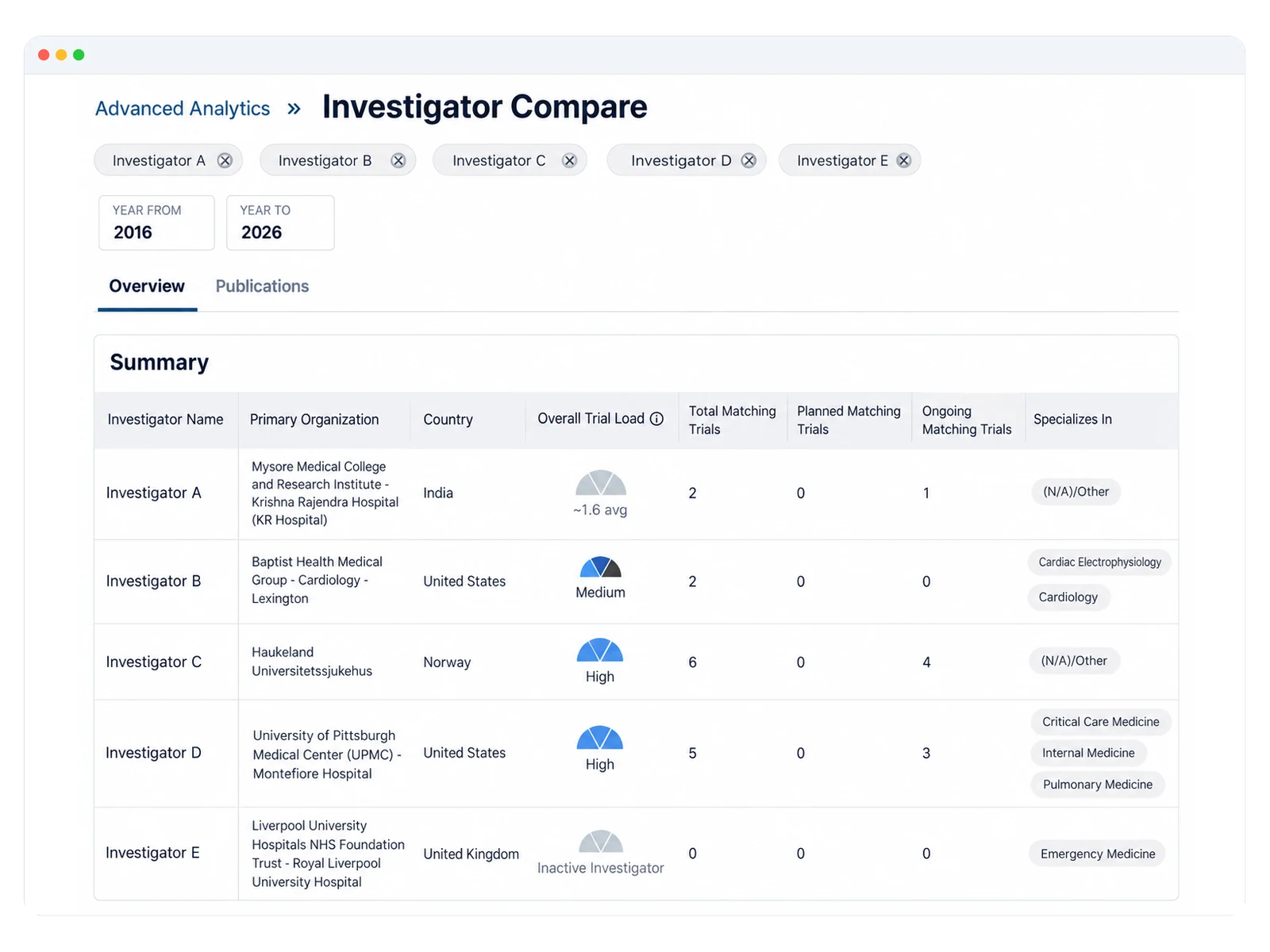Click Investigator E's inactive trial load gauge
The width and height of the screenshot is (1270, 952).
(x=601, y=842)
